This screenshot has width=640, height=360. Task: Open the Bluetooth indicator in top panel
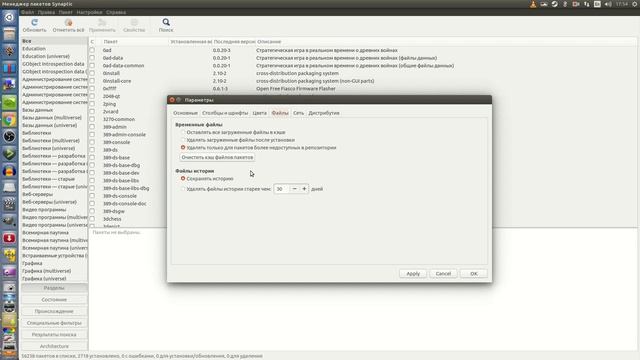click(565, 4)
